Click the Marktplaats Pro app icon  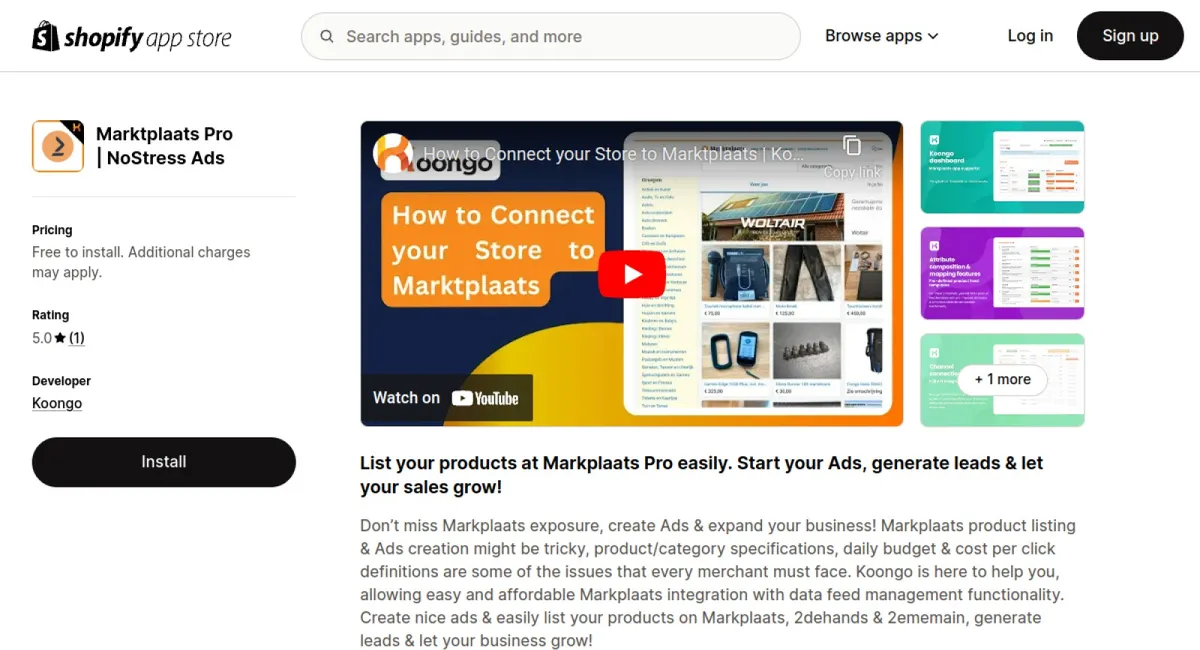[x=58, y=146]
